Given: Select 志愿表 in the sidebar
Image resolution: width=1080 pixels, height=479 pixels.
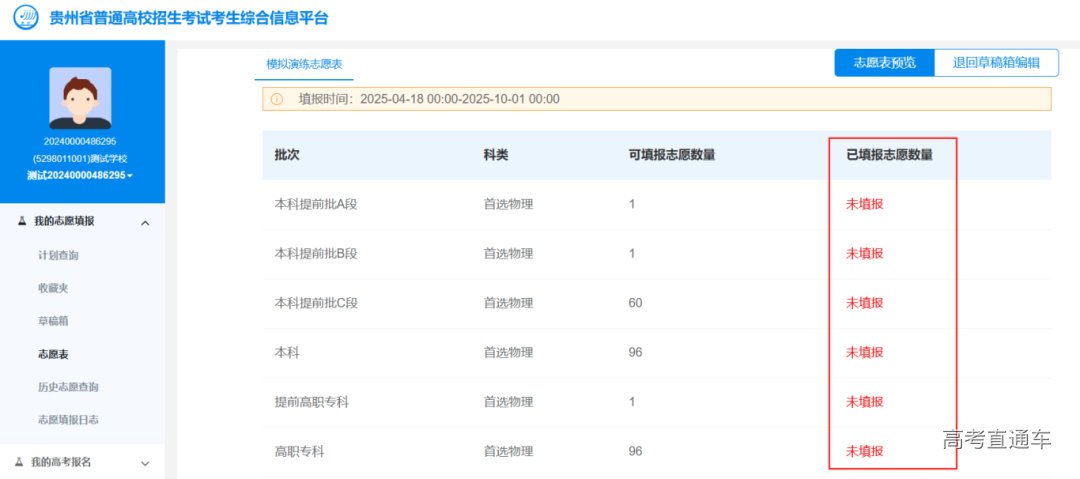Looking at the screenshot, I should click(53, 354).
